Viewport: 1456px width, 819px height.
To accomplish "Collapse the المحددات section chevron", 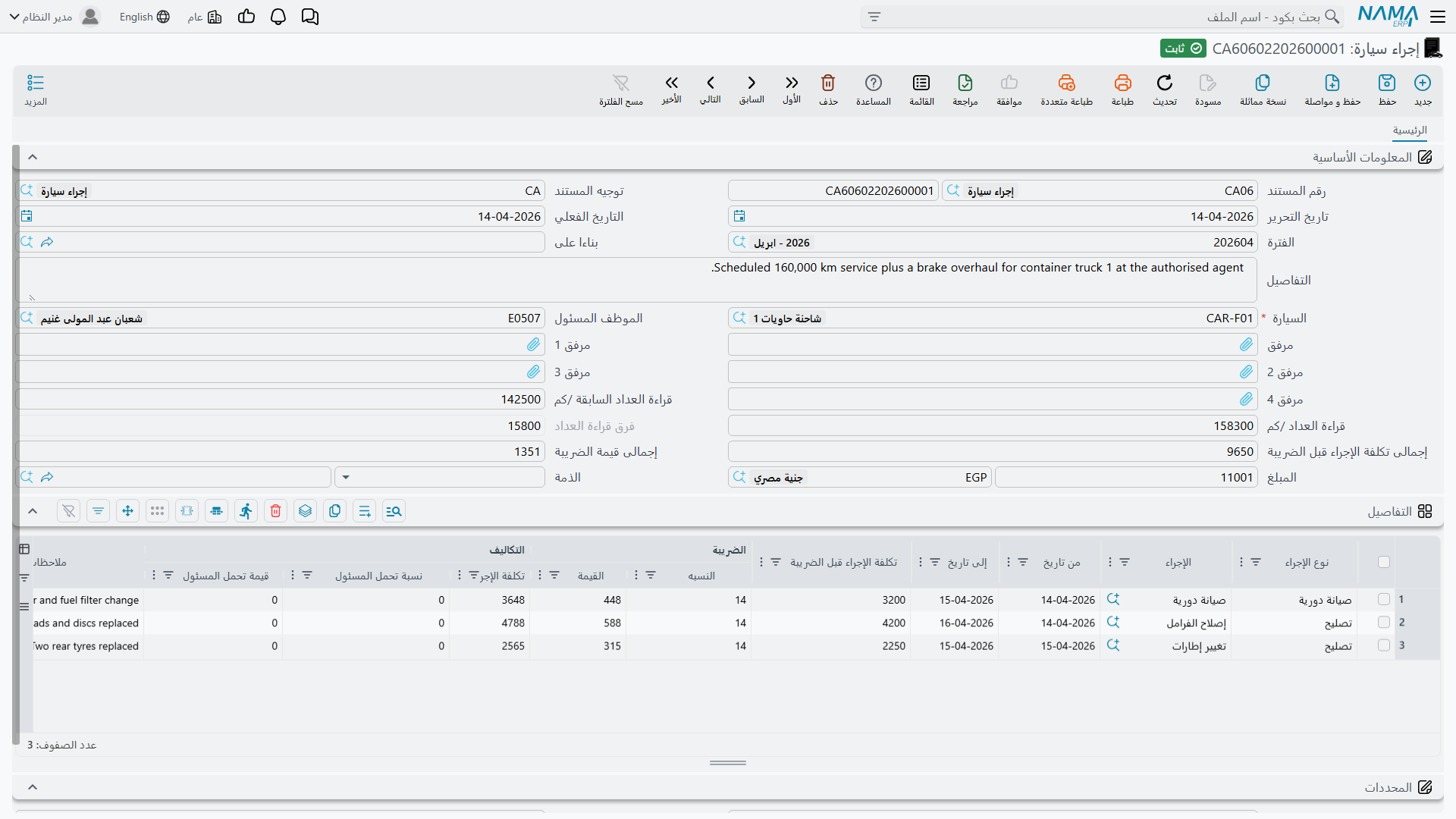I will tap(33, 787).
